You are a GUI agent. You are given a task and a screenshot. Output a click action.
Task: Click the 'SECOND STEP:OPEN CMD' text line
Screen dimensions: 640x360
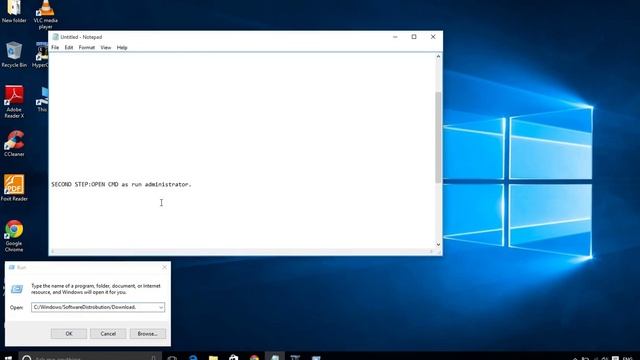(x=121, y=184)
